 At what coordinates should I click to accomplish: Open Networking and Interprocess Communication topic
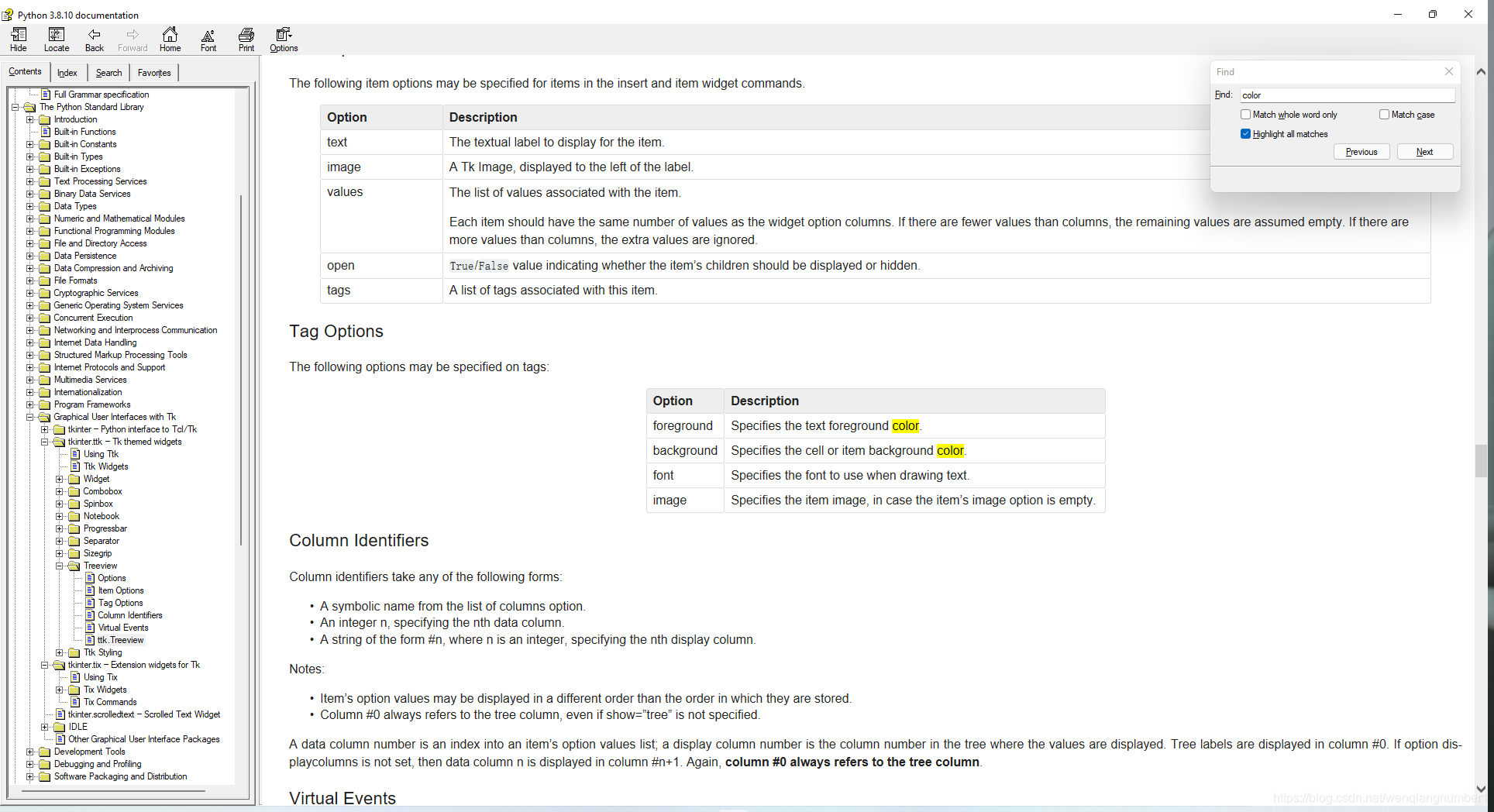click(x=136, y=330)
